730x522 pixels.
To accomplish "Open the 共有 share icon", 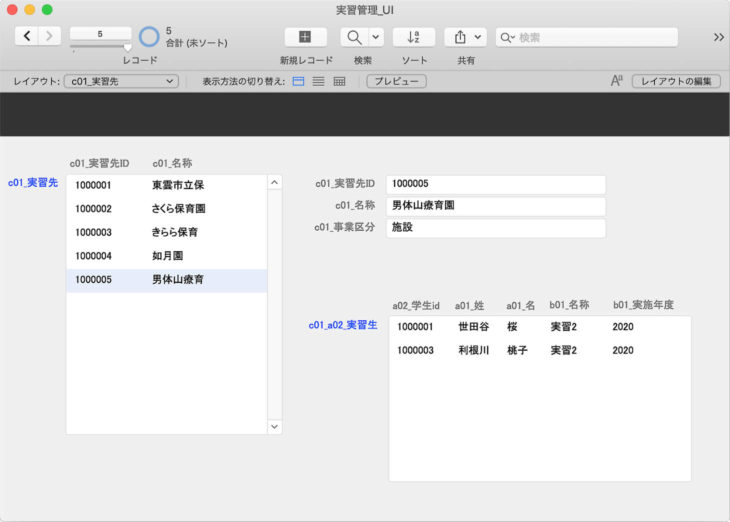I will click(460, 37).
